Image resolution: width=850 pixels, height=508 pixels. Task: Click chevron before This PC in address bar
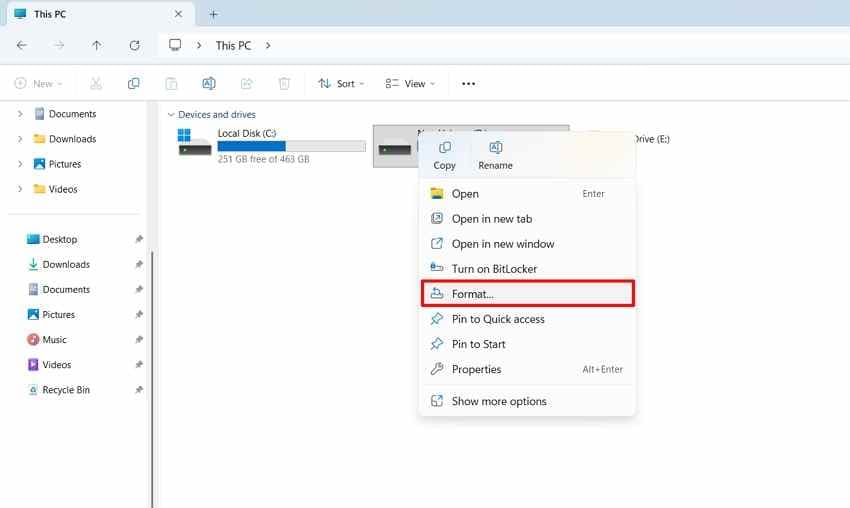199,46
